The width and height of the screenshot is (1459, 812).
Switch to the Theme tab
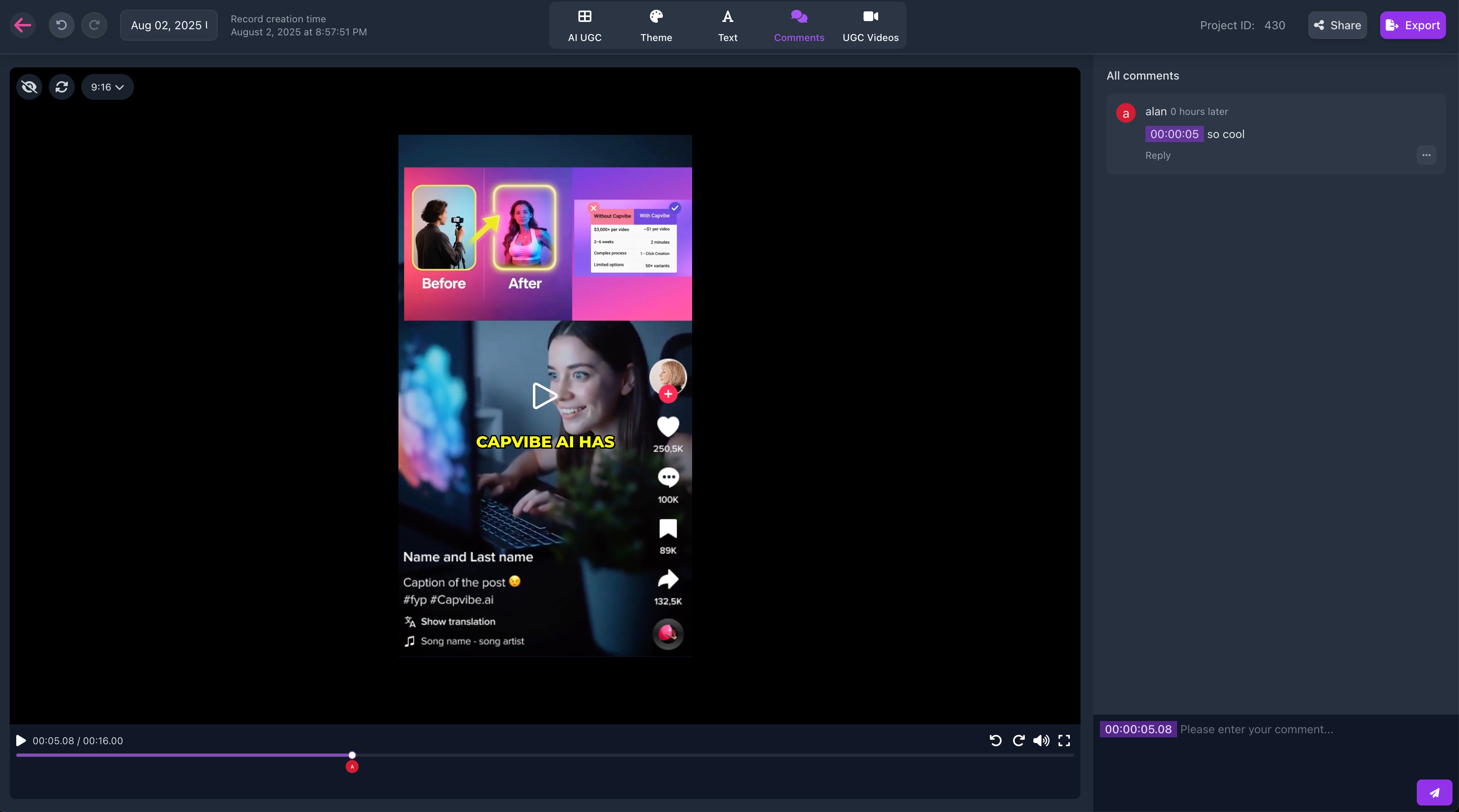tap(656, 25)
